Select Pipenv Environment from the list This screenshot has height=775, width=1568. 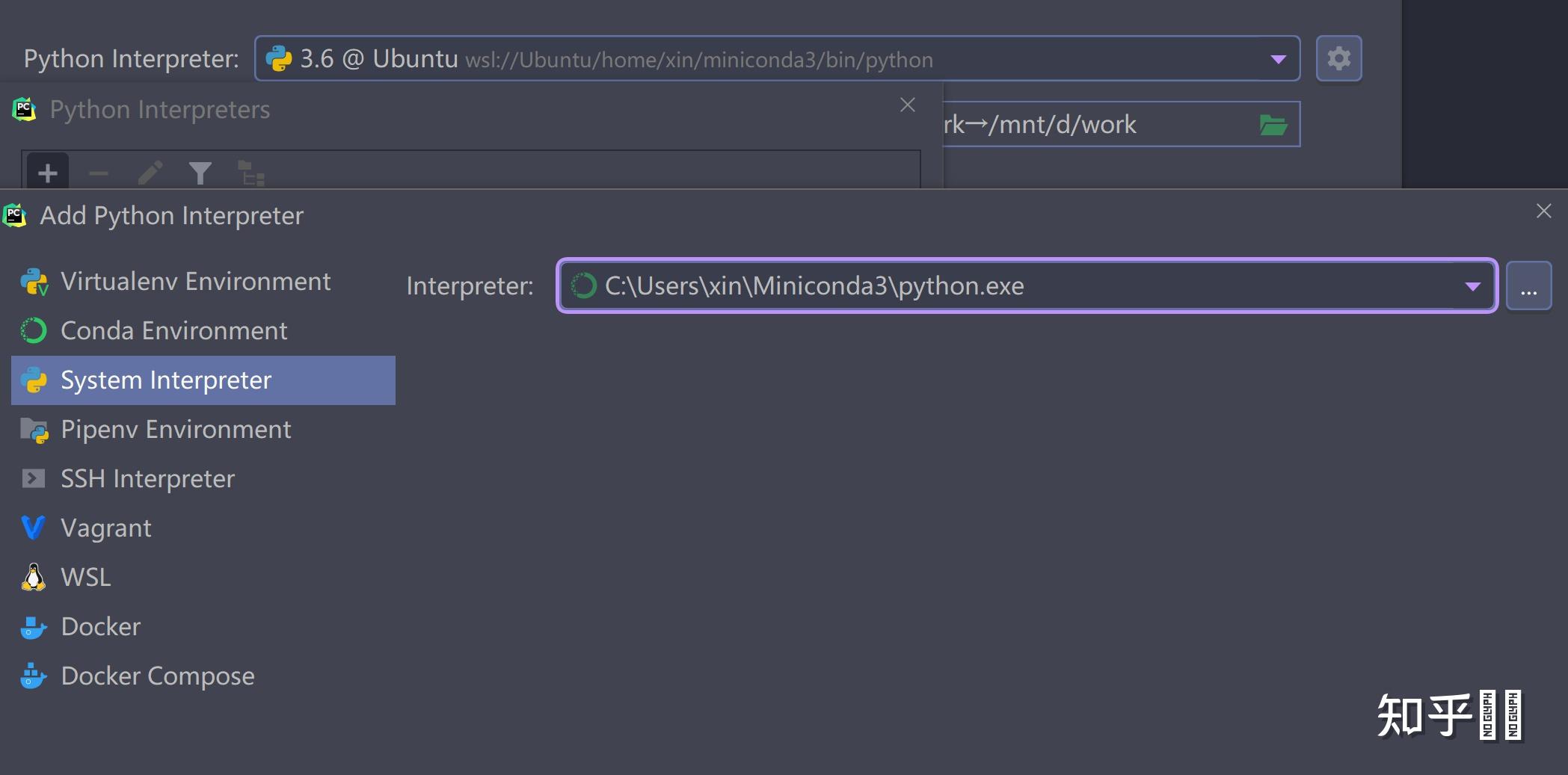coord(176,429)
